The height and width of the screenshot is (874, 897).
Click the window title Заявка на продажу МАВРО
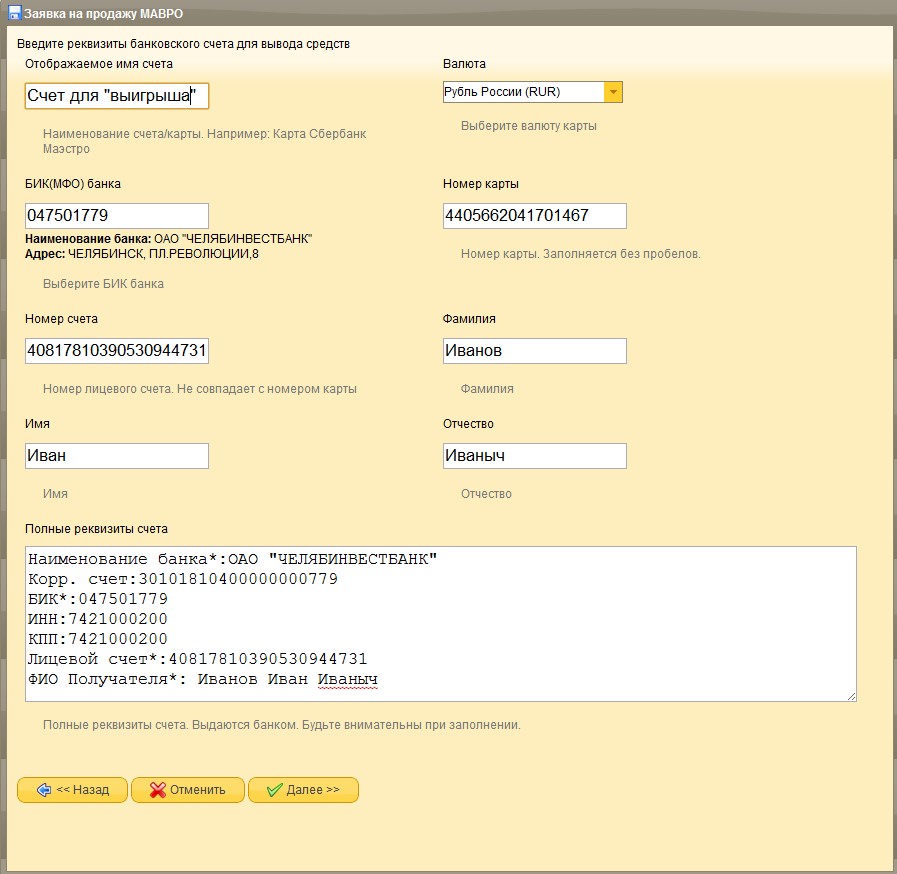coord(104,14)
